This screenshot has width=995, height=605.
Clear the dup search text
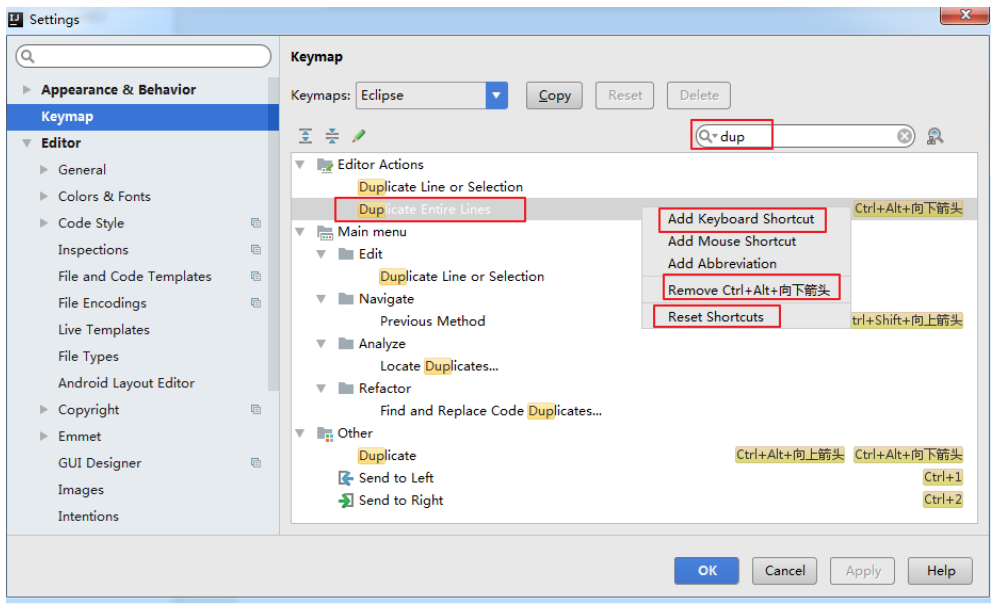[904, 136]
